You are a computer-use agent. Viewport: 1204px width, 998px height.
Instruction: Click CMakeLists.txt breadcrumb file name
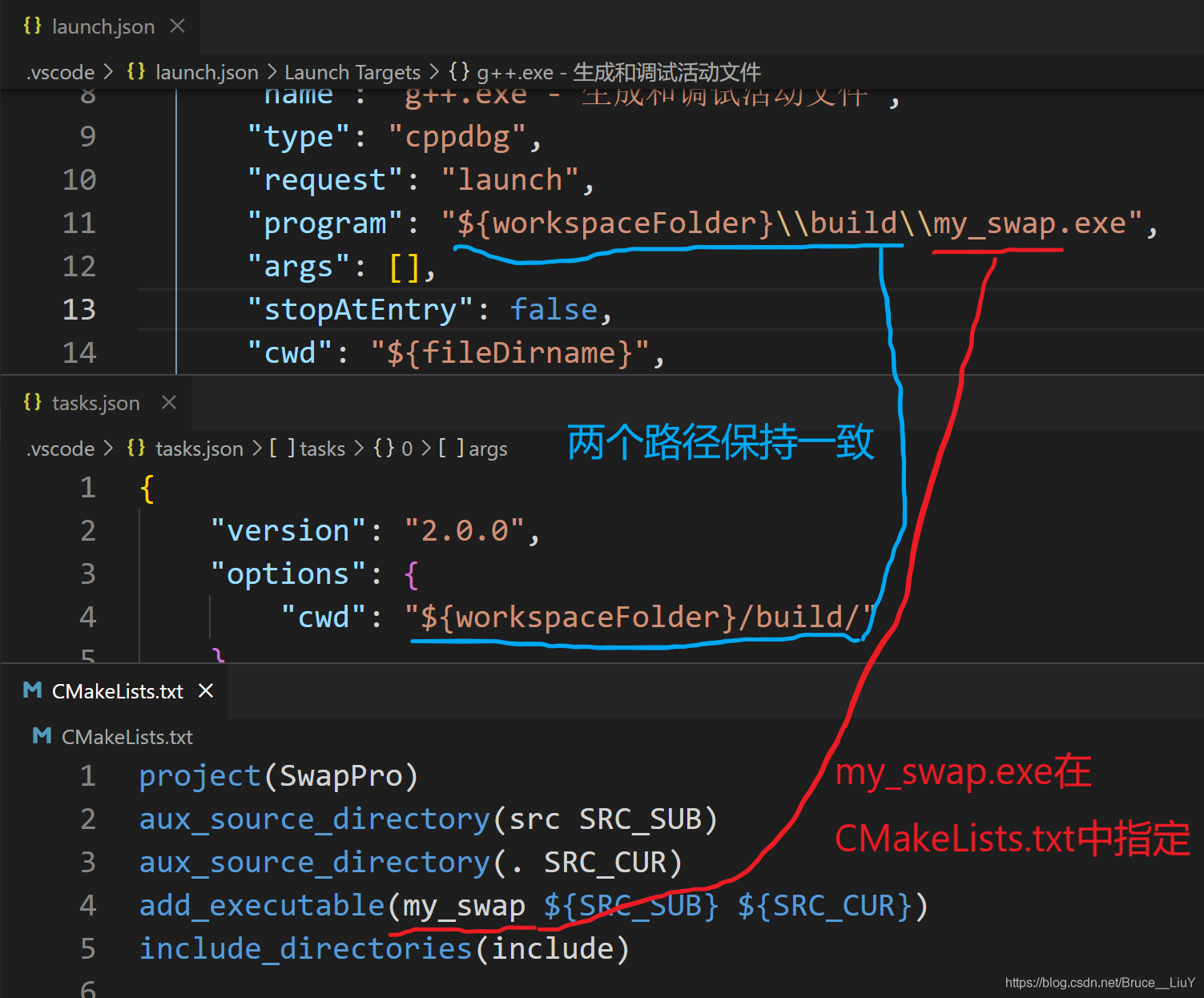coord(127,737)
